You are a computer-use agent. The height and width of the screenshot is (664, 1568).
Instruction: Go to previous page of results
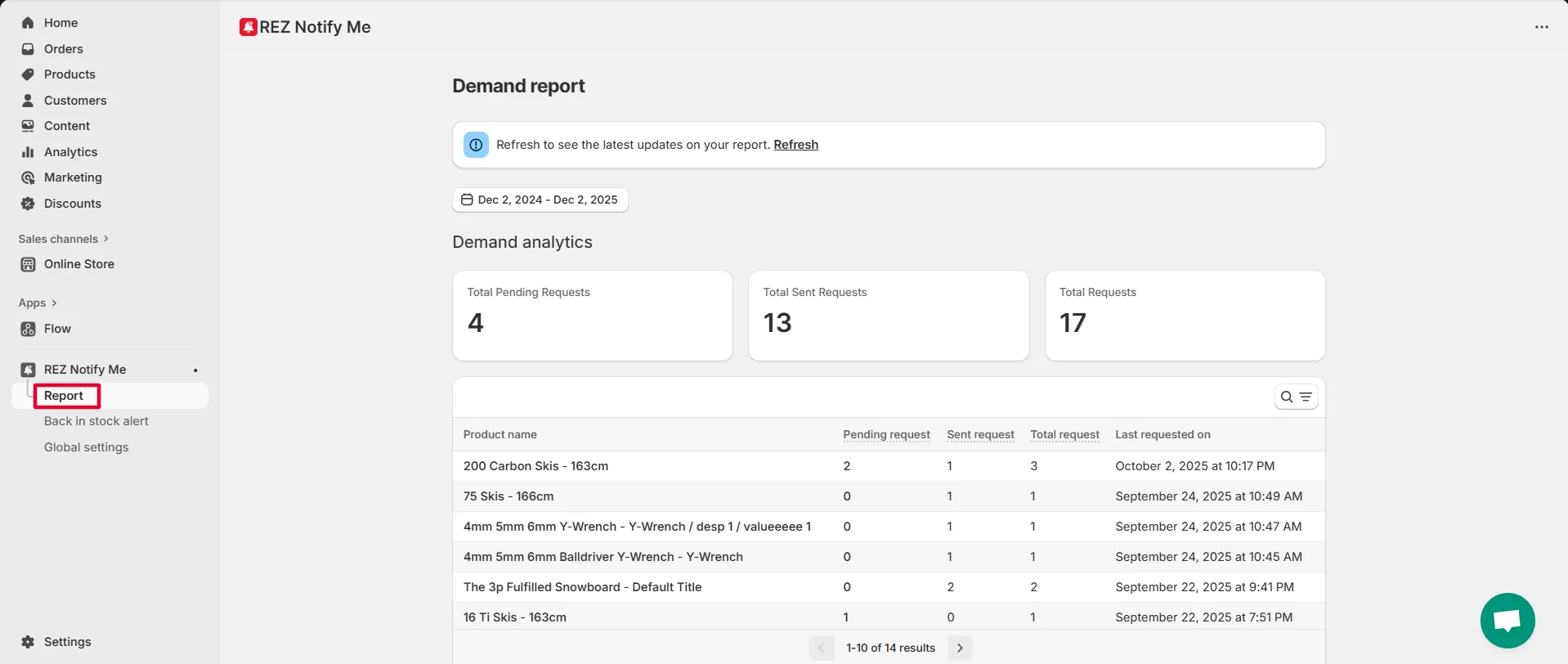pos(822,648)
